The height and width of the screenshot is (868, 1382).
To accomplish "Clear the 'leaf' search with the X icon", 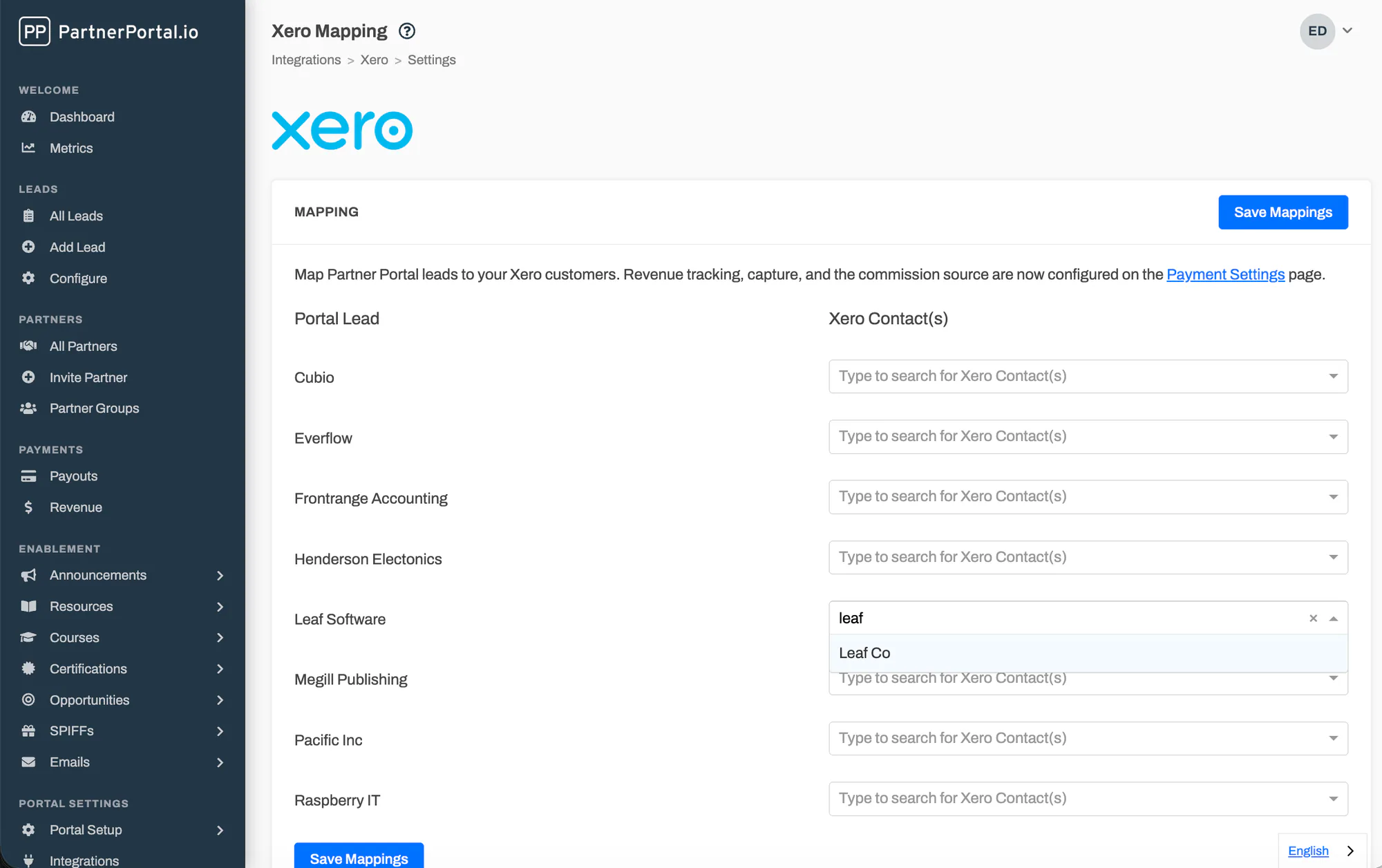I will [1313, 619].
